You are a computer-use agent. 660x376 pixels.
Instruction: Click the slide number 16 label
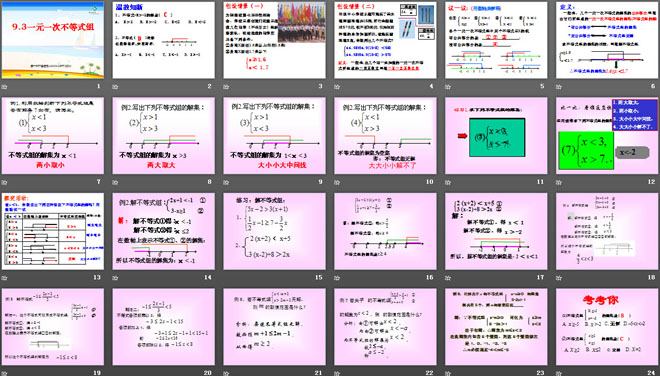[429, 277]
